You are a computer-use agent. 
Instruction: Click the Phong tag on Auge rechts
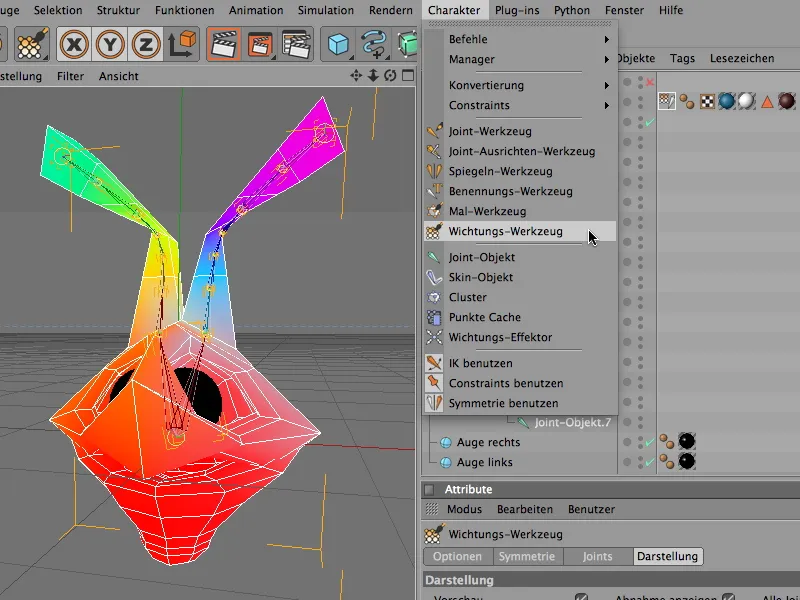pos(667,442)
